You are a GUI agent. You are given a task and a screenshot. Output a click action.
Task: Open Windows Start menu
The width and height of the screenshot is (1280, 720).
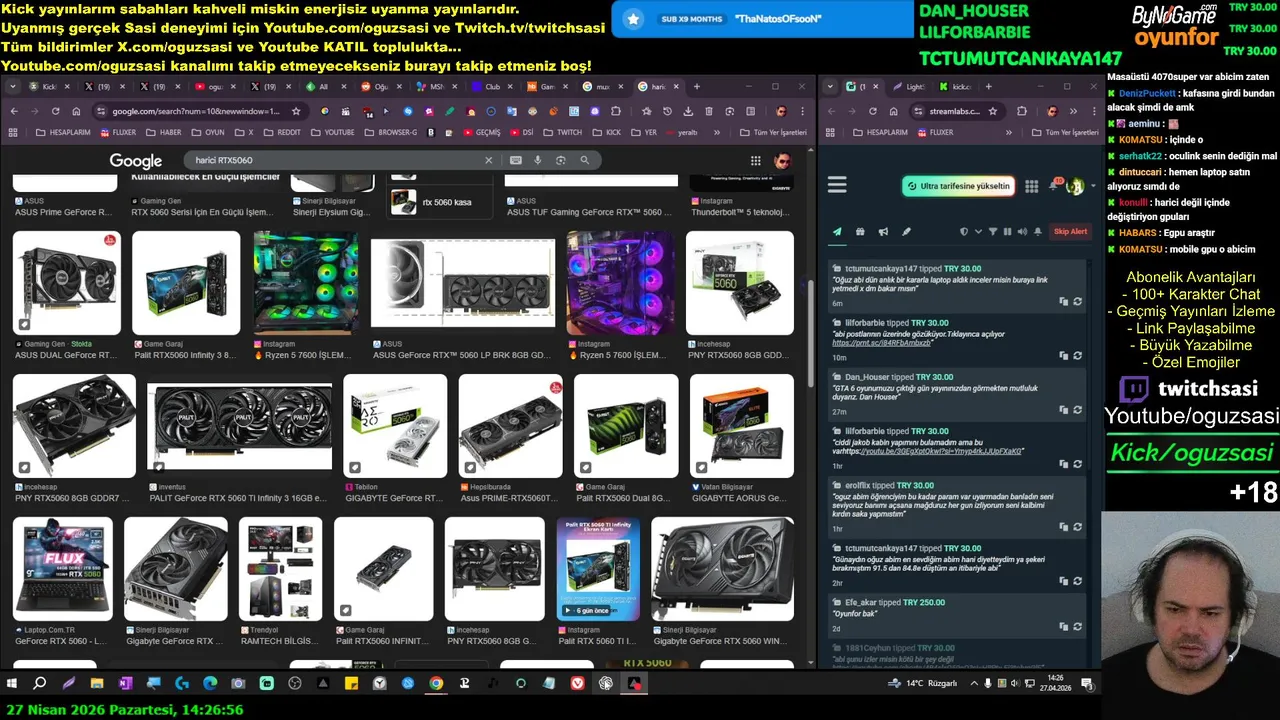pos(12,683)
